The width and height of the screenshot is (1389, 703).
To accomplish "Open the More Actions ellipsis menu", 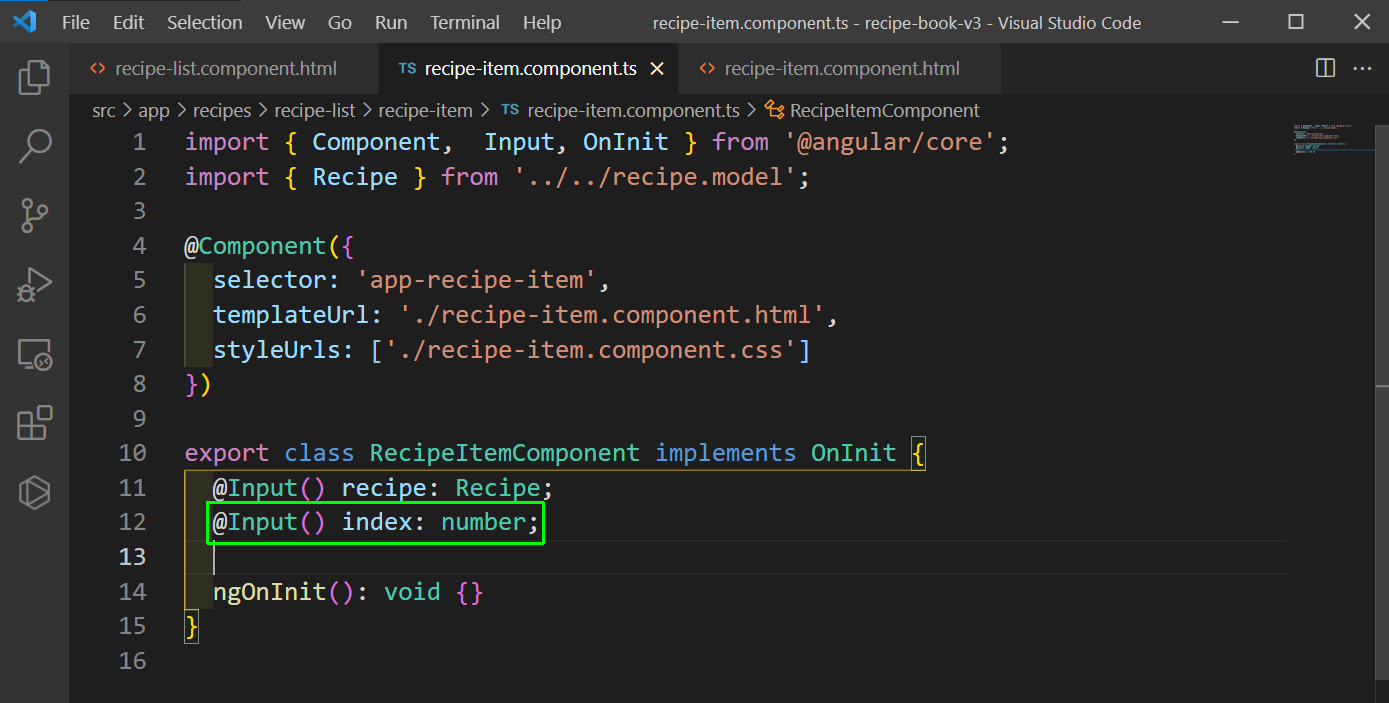I will [1362, 68].
